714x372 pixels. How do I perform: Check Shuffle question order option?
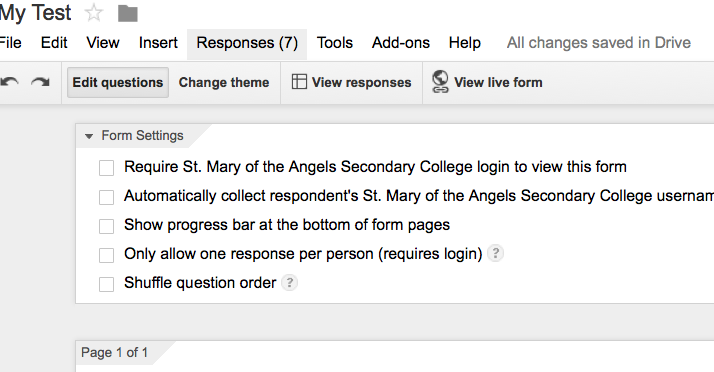[107, 284]
